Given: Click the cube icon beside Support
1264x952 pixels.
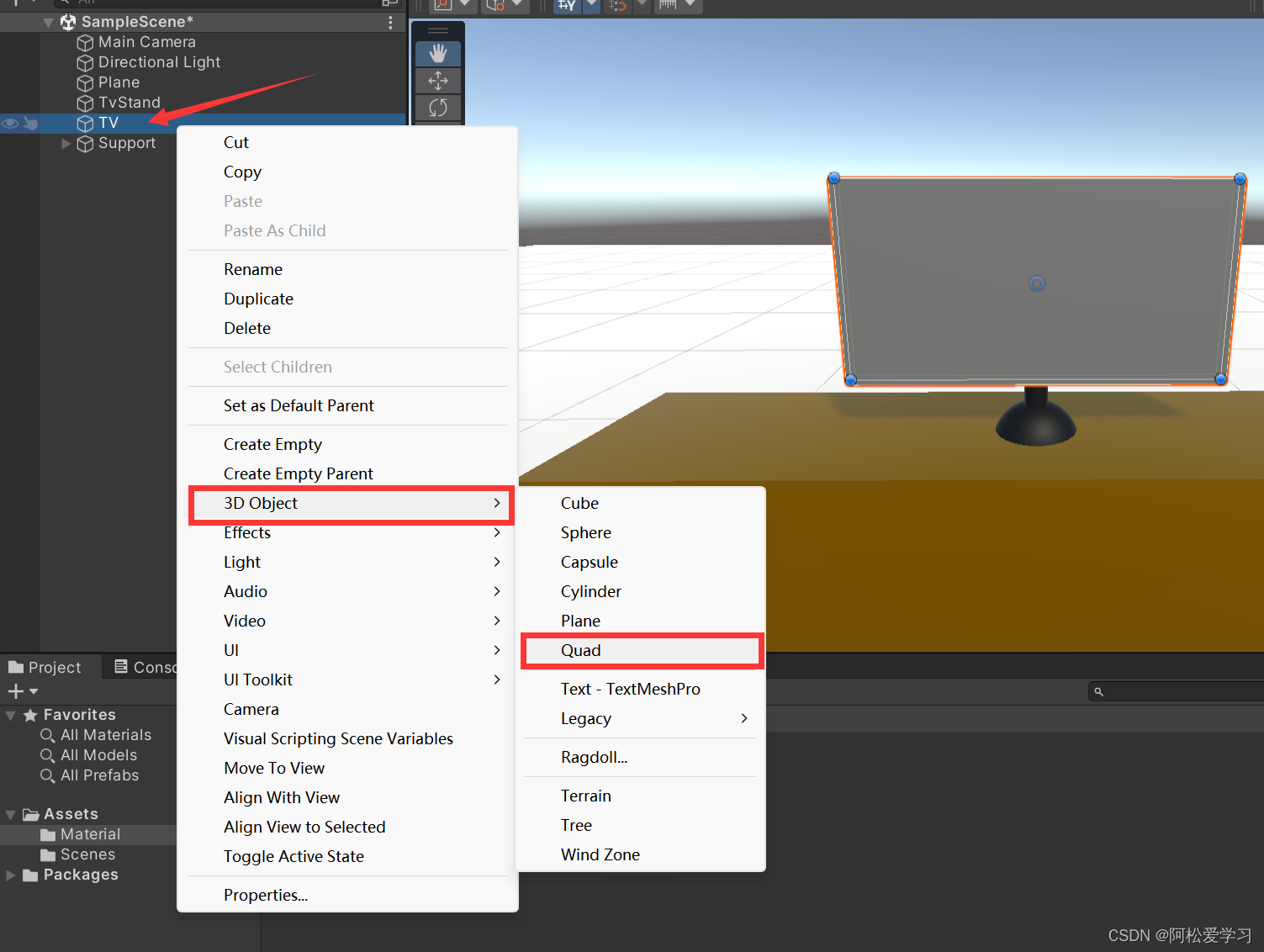Looking at the screenshot, I should (85, 143).
